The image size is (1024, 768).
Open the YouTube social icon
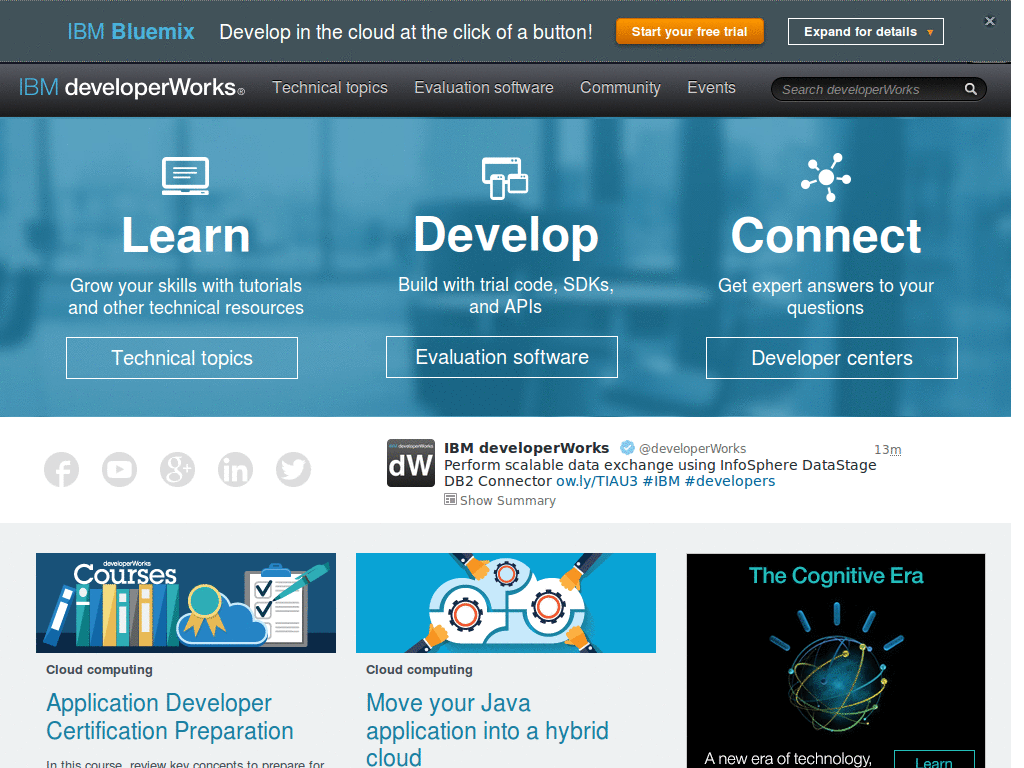point(120,470)
